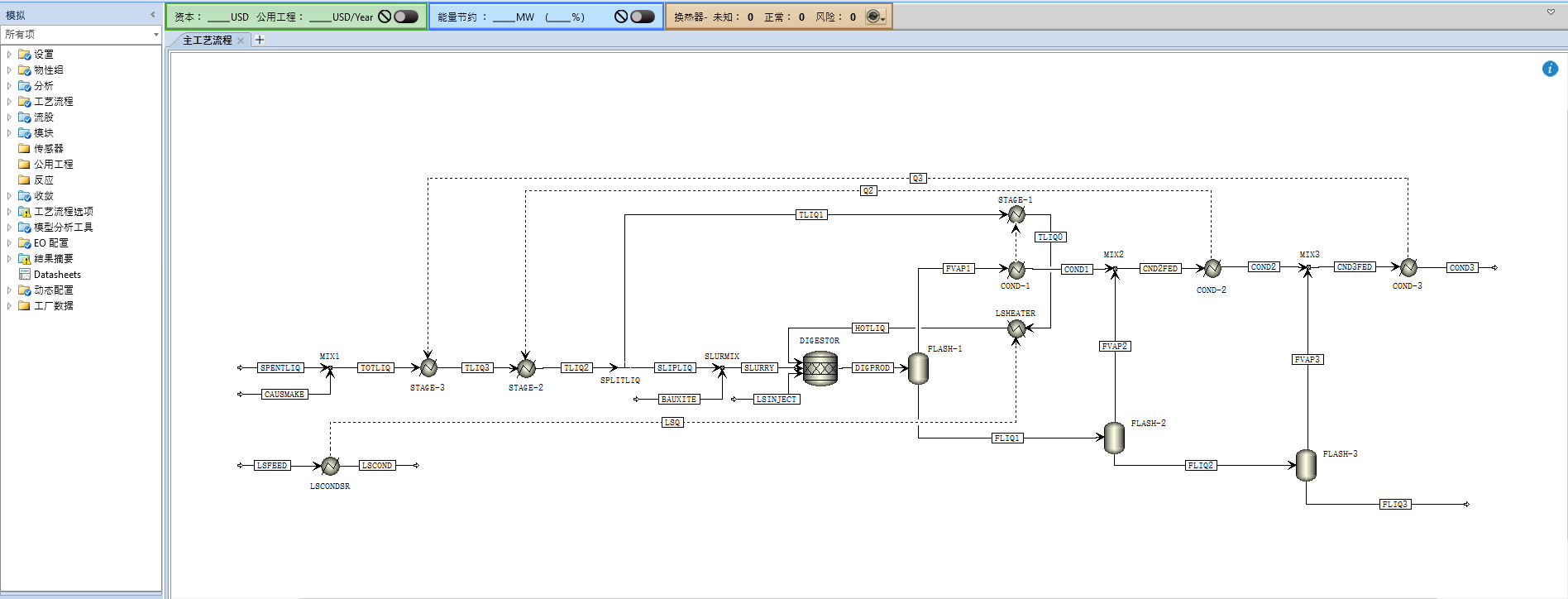
Task: Open the 工厂数据 tree item
Action: [54, 306]
